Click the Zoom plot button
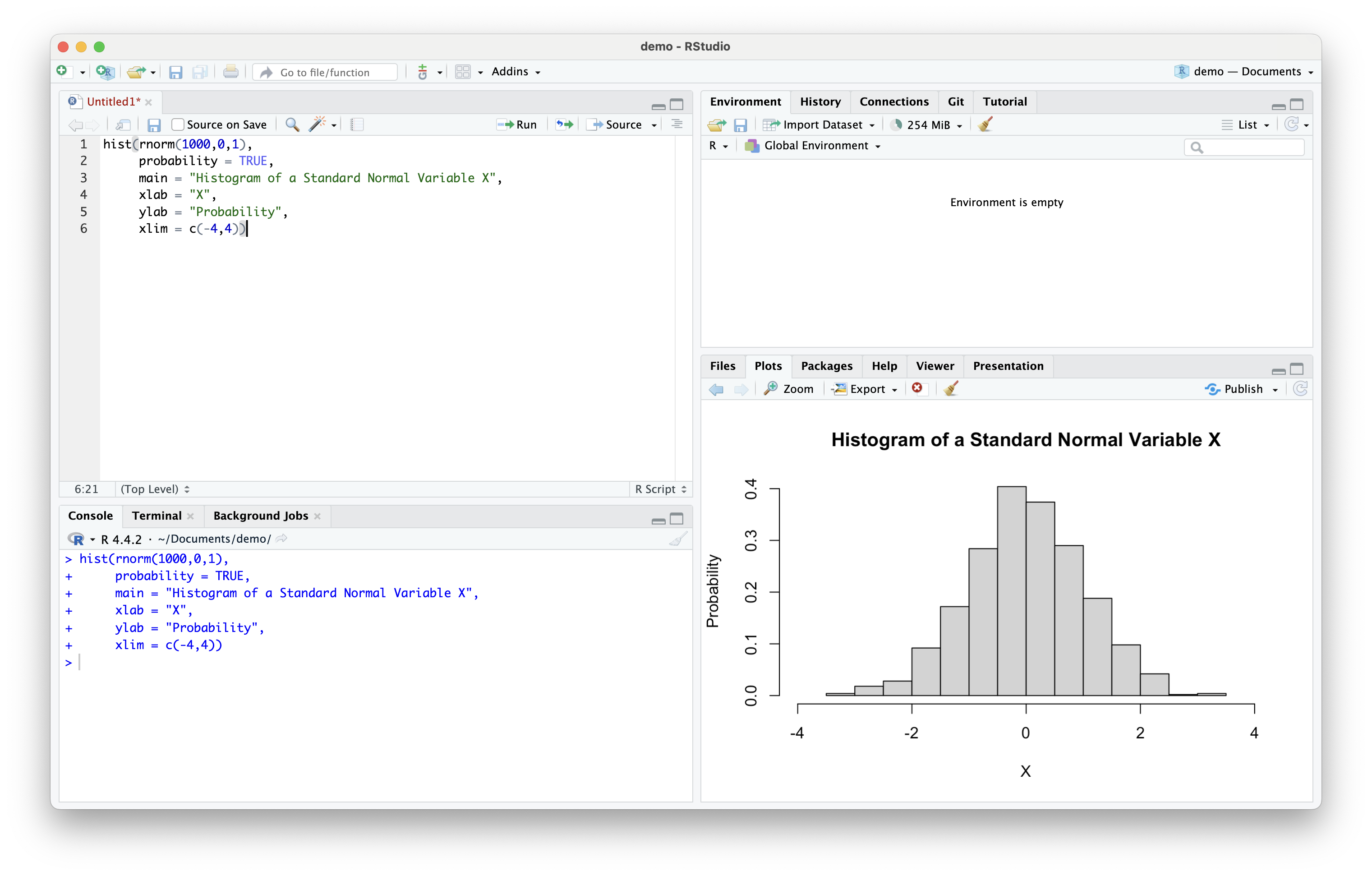Image resolution: width=1372 pixels, height=876 pixels. point(789,389)
